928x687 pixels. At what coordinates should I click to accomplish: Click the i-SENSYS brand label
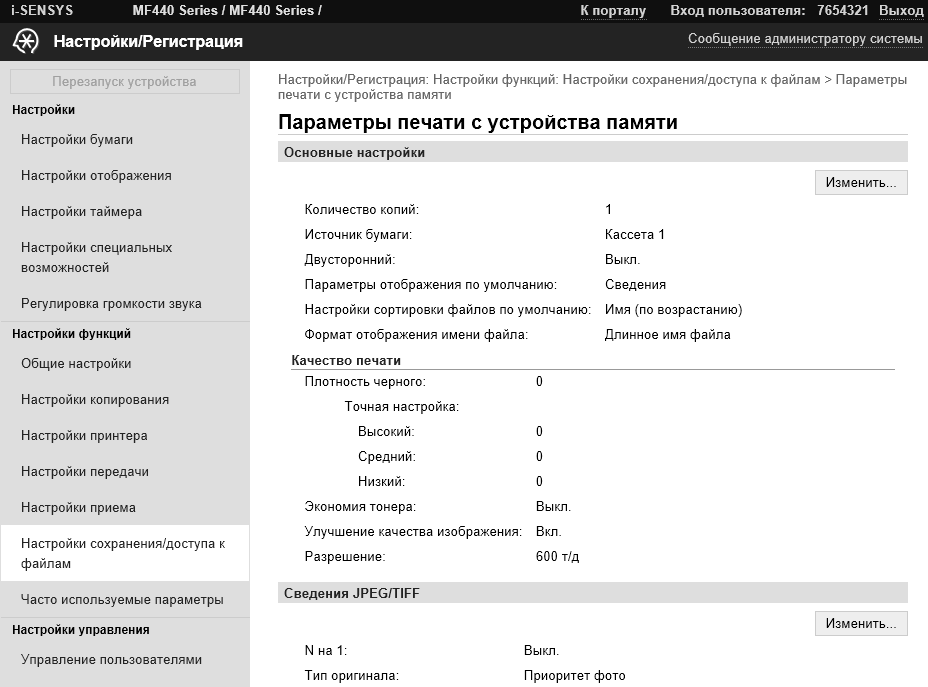coord(42,11)
